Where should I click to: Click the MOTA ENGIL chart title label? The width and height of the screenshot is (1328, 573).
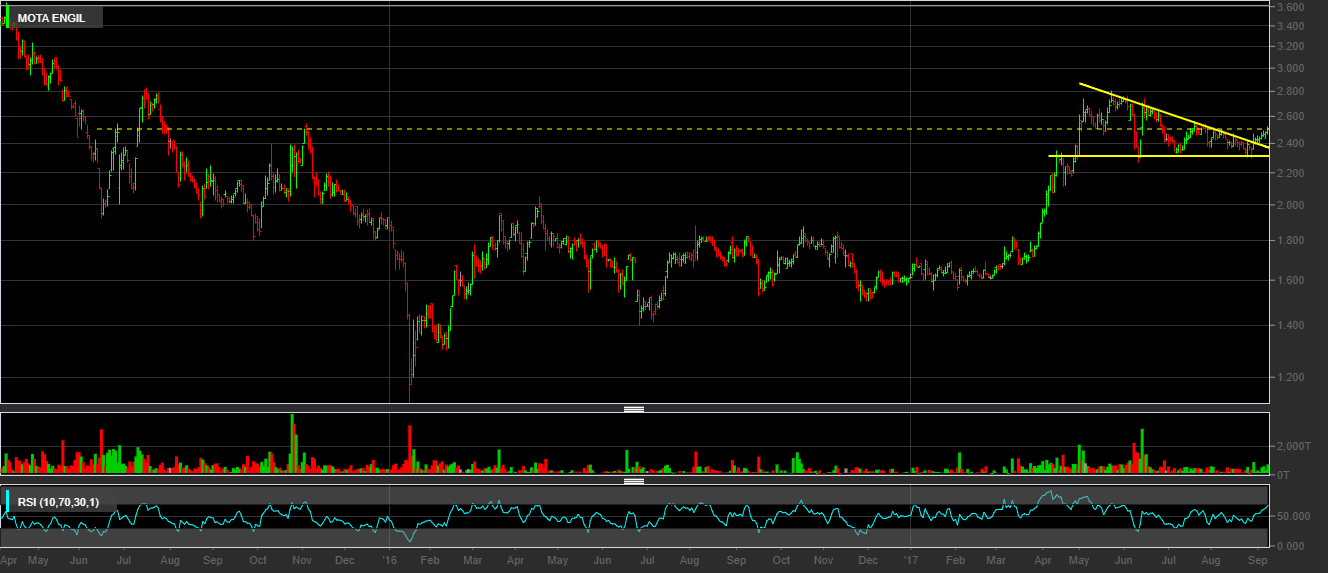coord(51,18)
